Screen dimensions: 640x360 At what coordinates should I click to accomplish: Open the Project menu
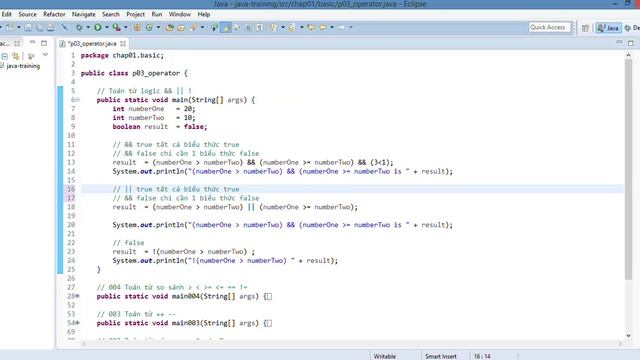tap(136, 14)
